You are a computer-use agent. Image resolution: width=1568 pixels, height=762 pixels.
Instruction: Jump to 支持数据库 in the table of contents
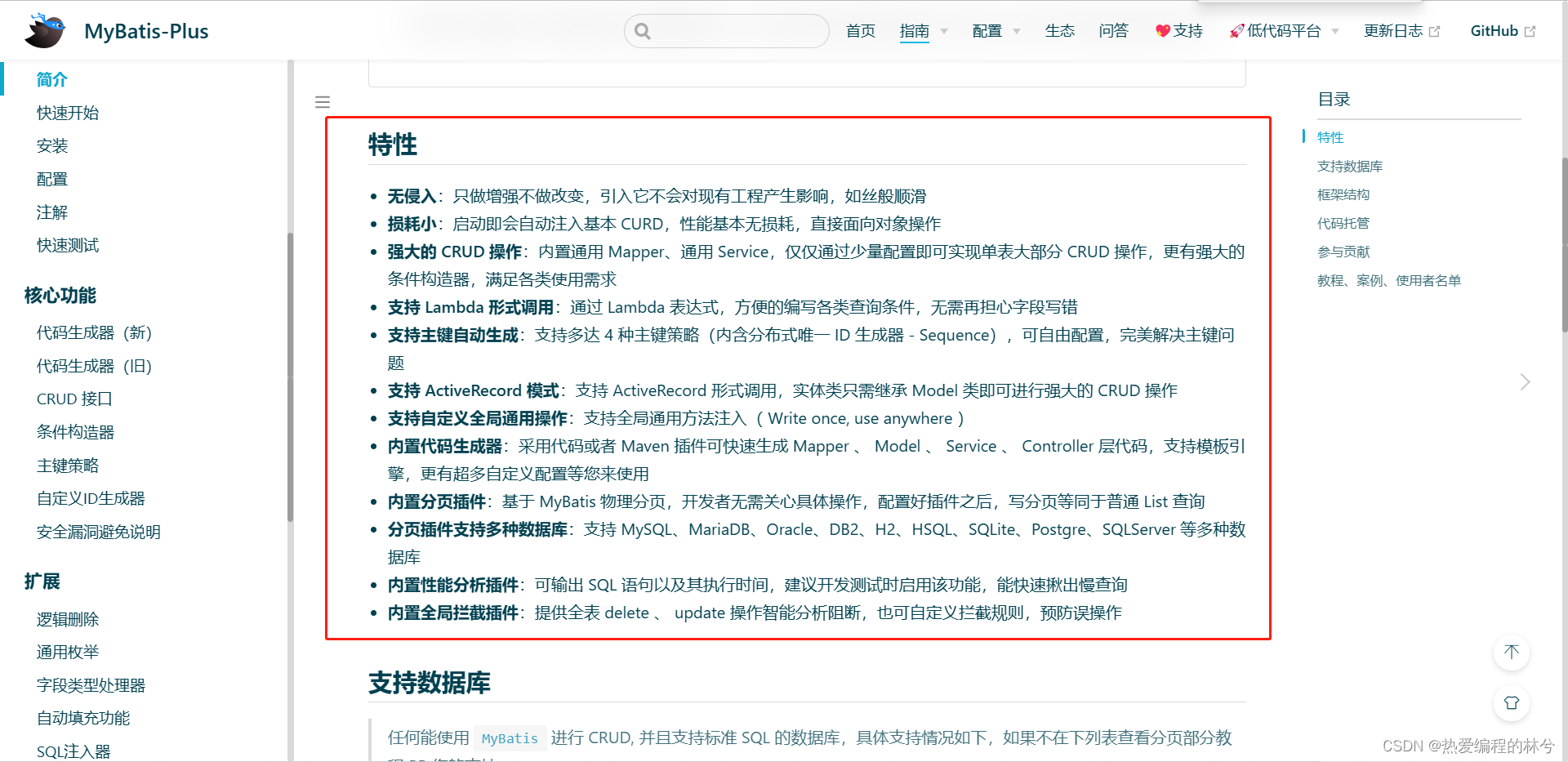tap(1349, 166)
